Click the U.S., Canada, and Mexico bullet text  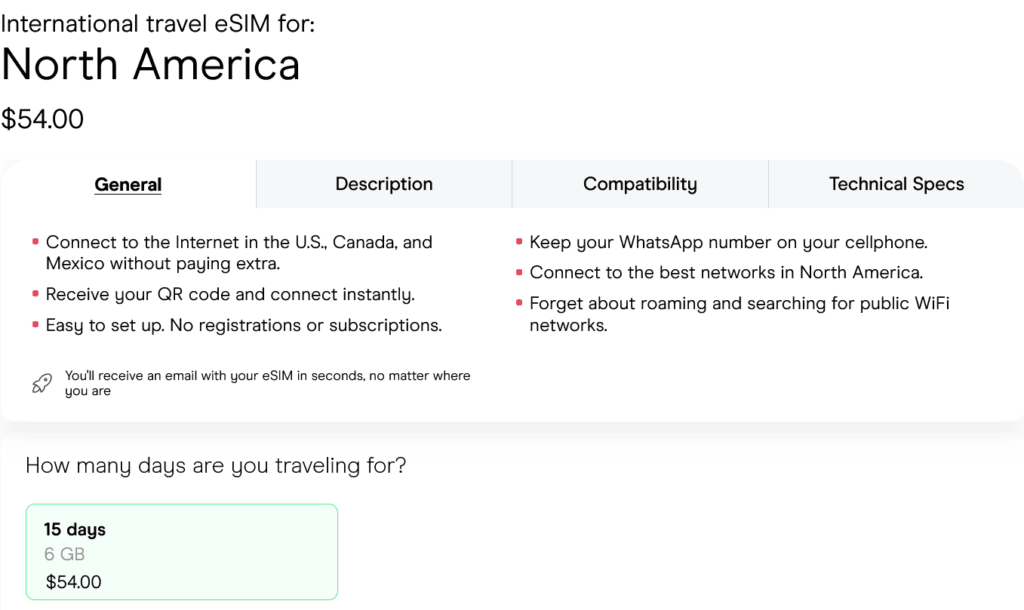pos(239,253)
